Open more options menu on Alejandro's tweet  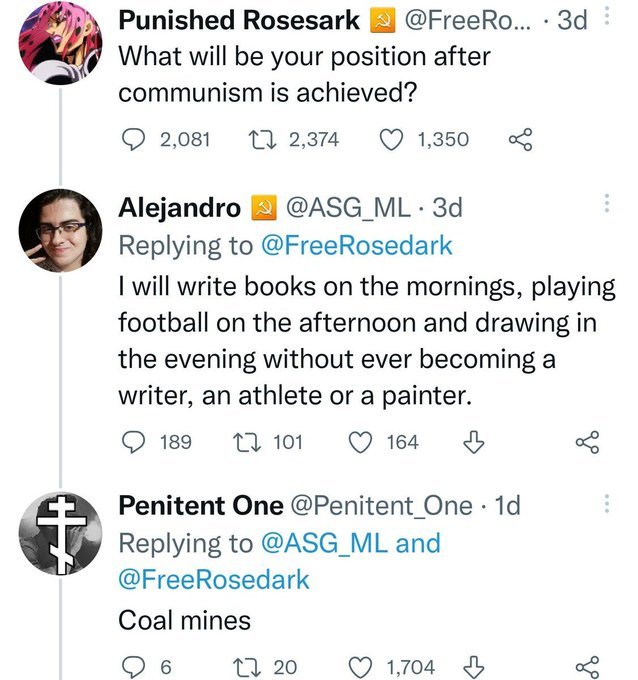[607, 203]
